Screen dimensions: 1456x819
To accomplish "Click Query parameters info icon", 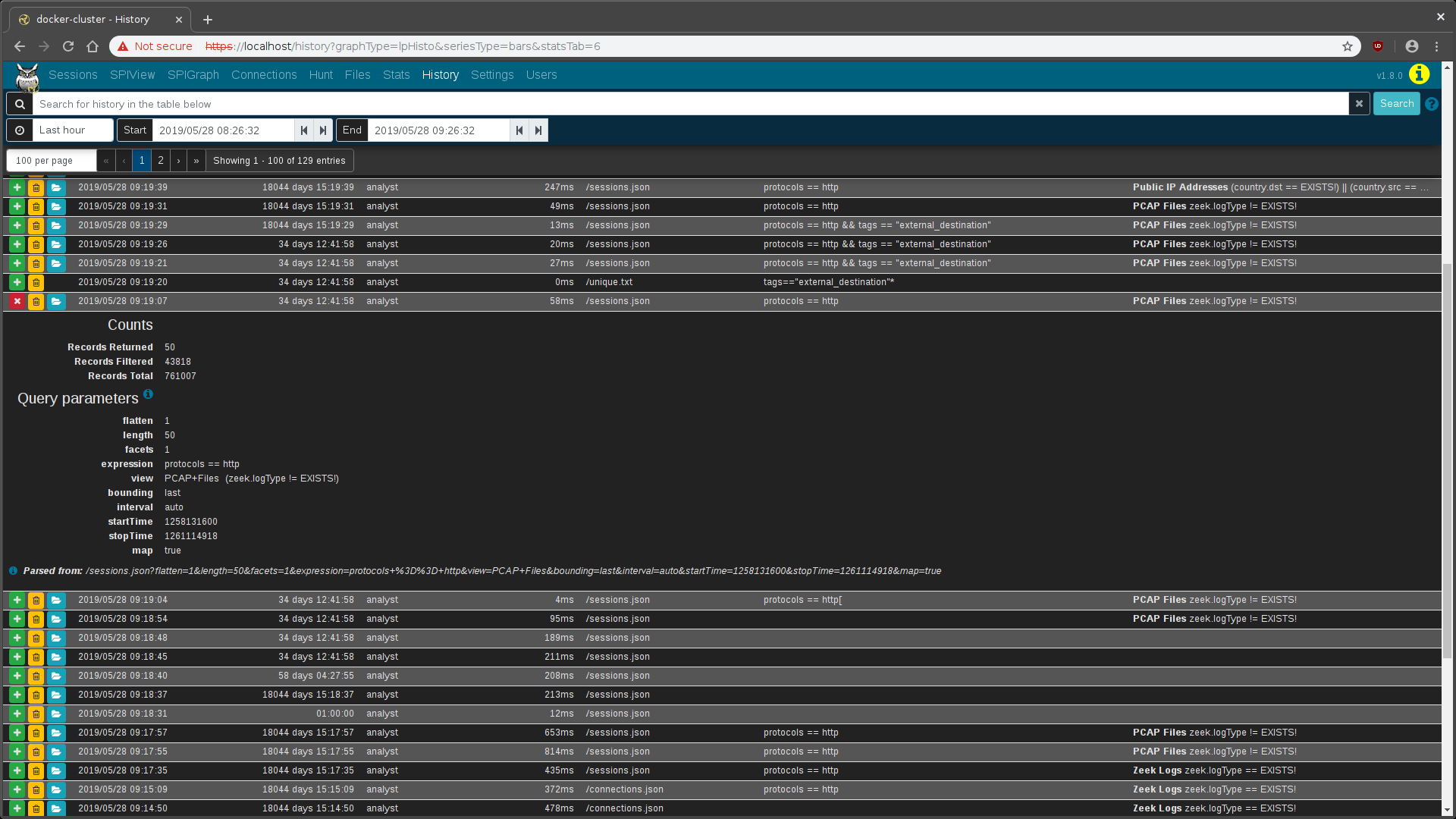I will click(148, 394).
